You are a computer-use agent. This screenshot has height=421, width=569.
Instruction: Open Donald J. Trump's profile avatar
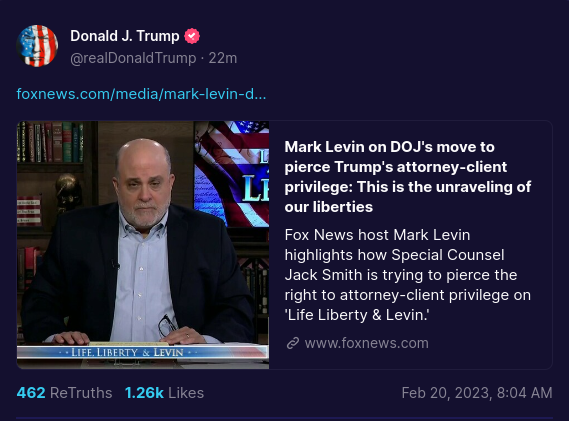pos(37,46)
